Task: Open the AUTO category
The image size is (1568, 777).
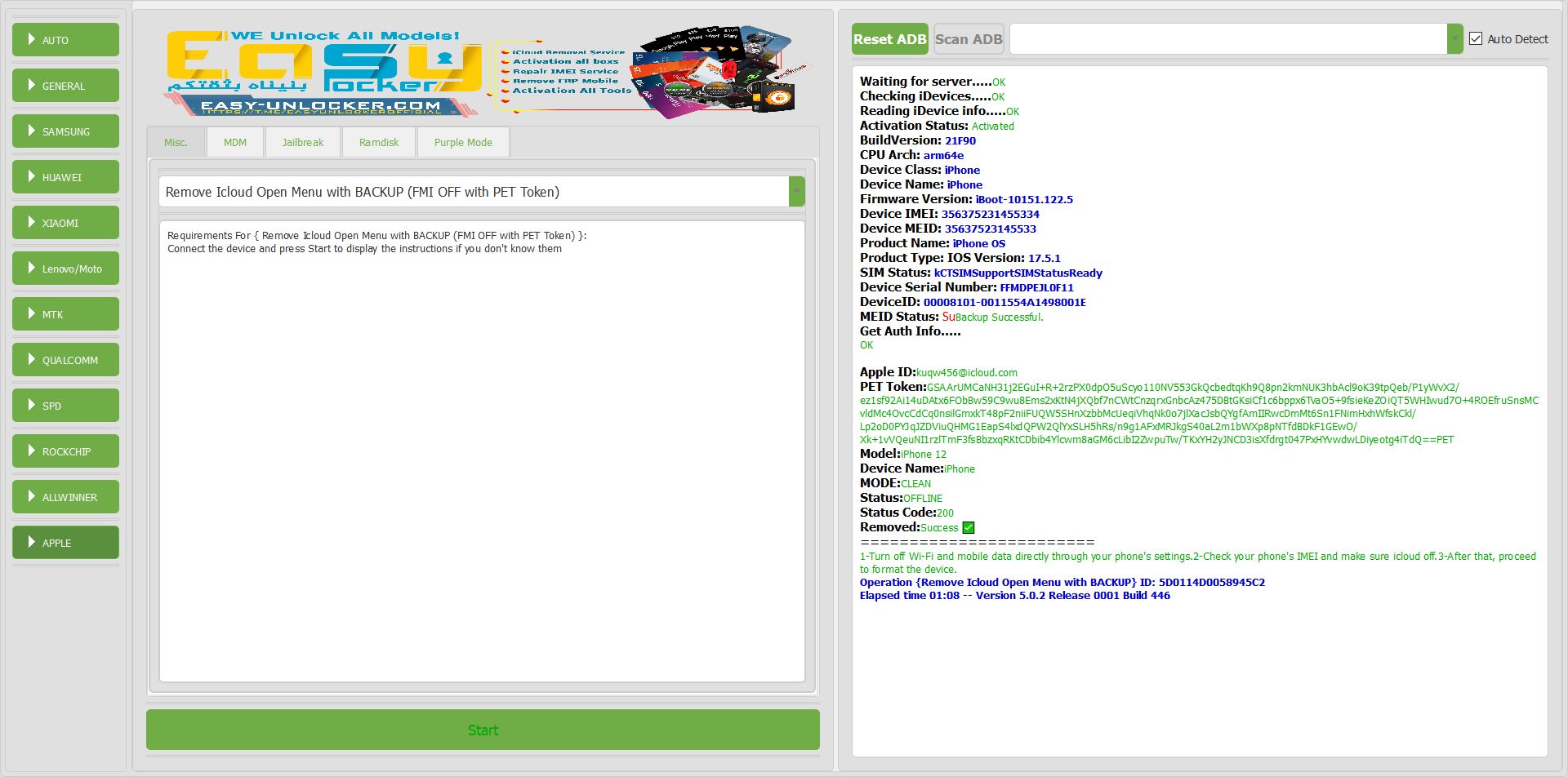Action: tap(65, 39)
